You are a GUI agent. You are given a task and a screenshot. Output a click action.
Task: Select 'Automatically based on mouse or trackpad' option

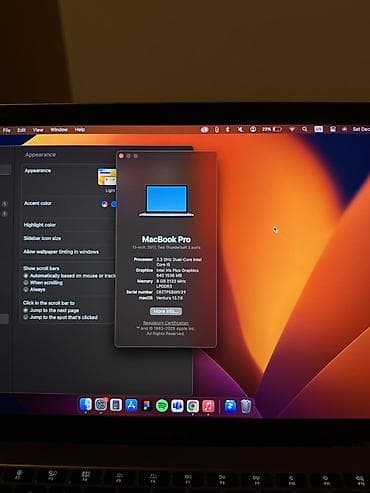click(25, 276)
